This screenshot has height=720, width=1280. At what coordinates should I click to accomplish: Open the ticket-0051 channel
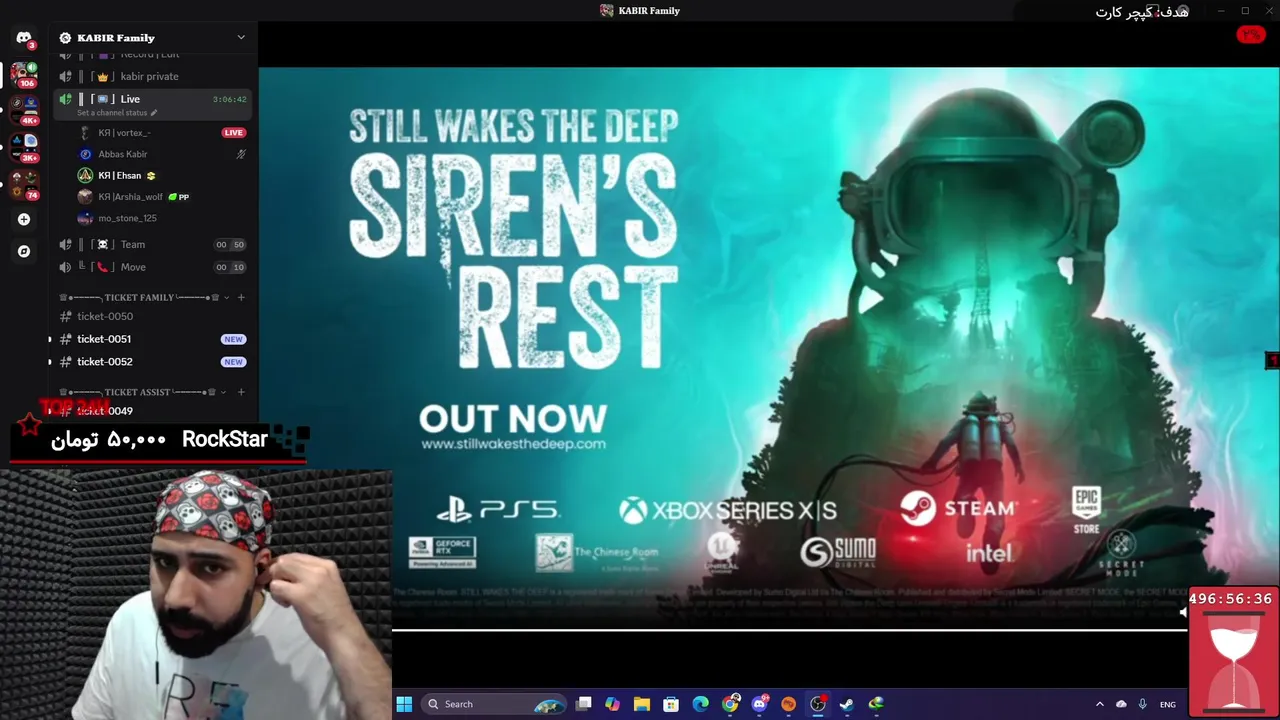[x=153, y=339]
